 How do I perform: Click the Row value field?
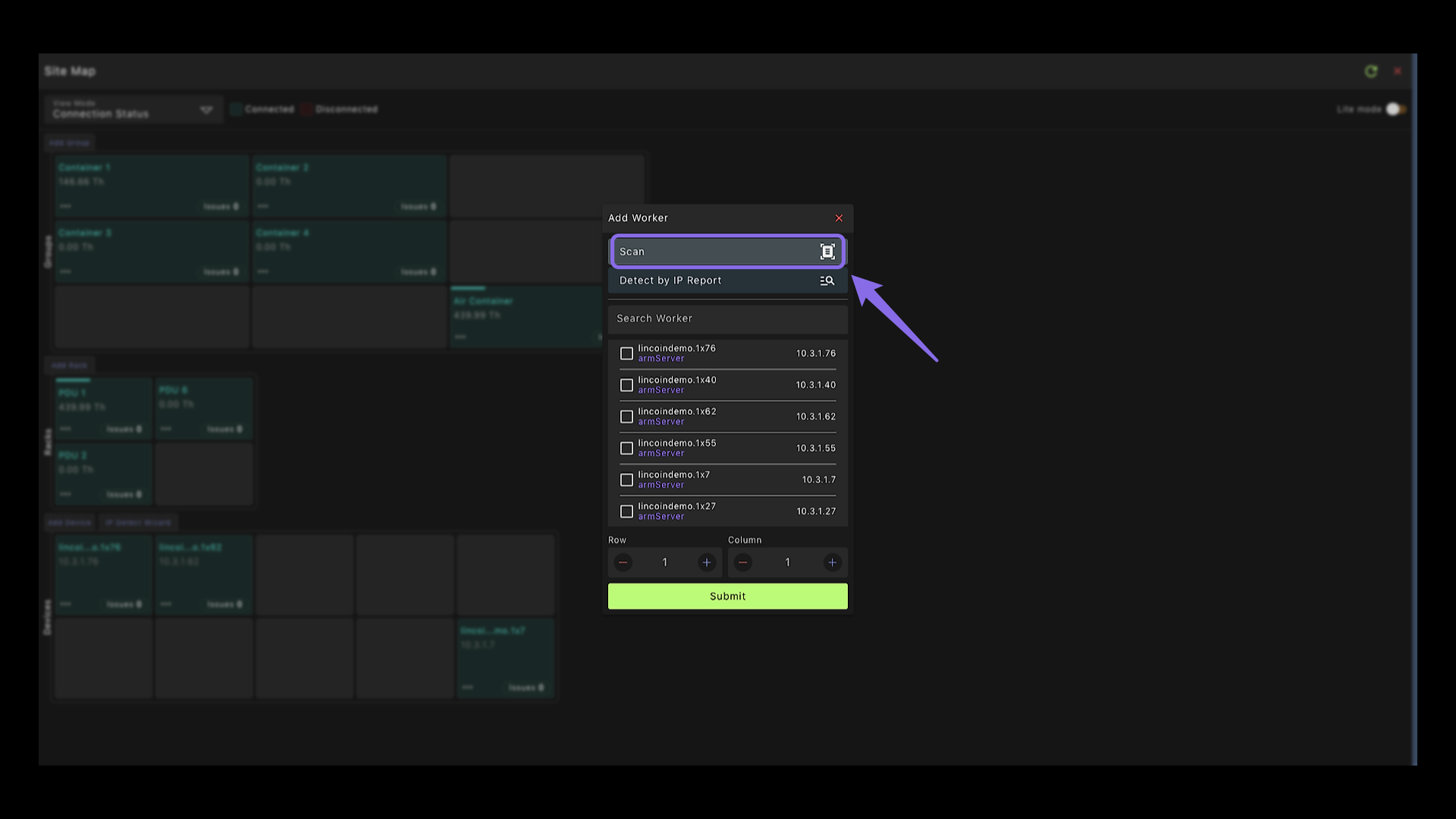(x=665, y=563)
